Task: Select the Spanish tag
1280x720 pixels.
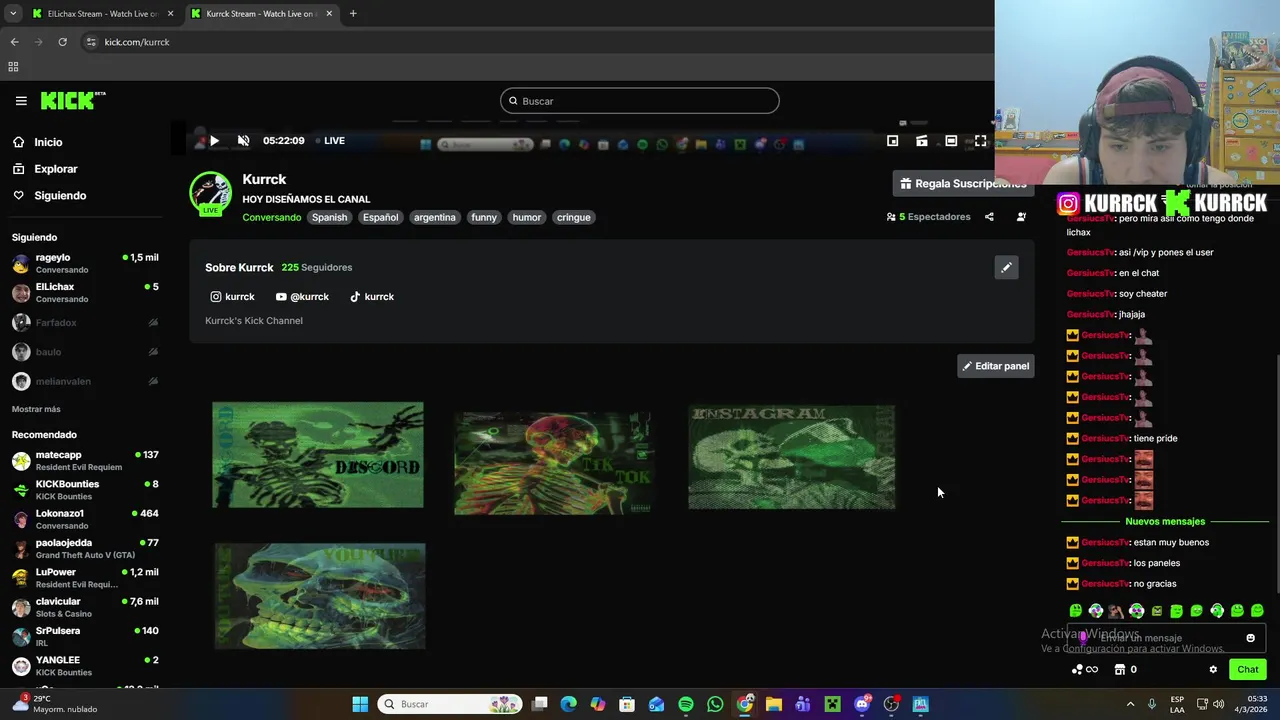Action: tap(329, 217)
